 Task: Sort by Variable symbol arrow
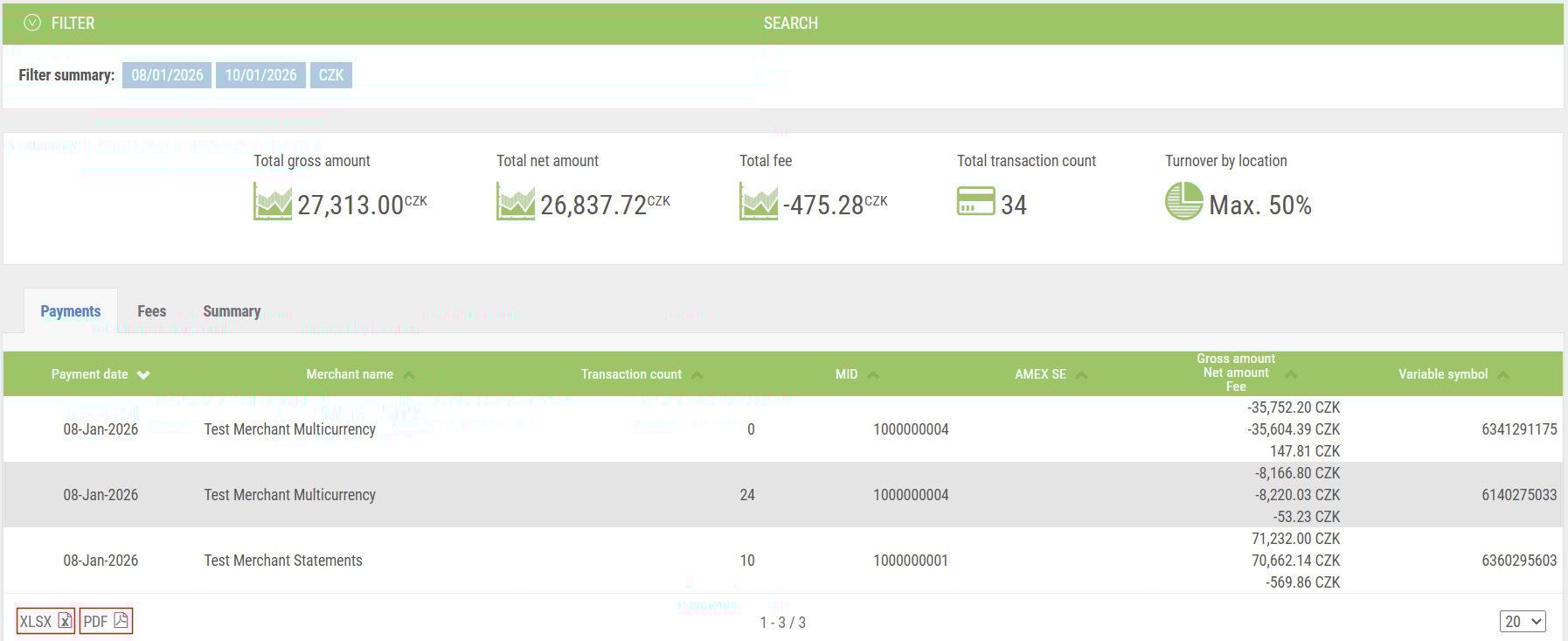1502,375
